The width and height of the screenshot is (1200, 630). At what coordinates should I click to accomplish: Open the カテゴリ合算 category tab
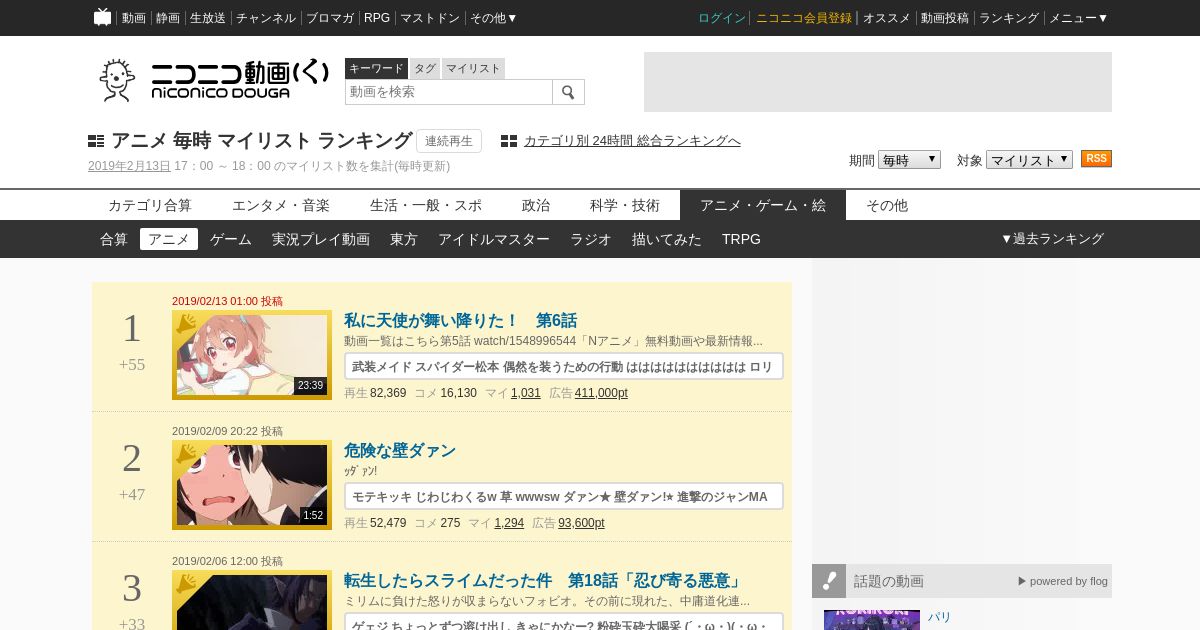(x=150, y=205)
